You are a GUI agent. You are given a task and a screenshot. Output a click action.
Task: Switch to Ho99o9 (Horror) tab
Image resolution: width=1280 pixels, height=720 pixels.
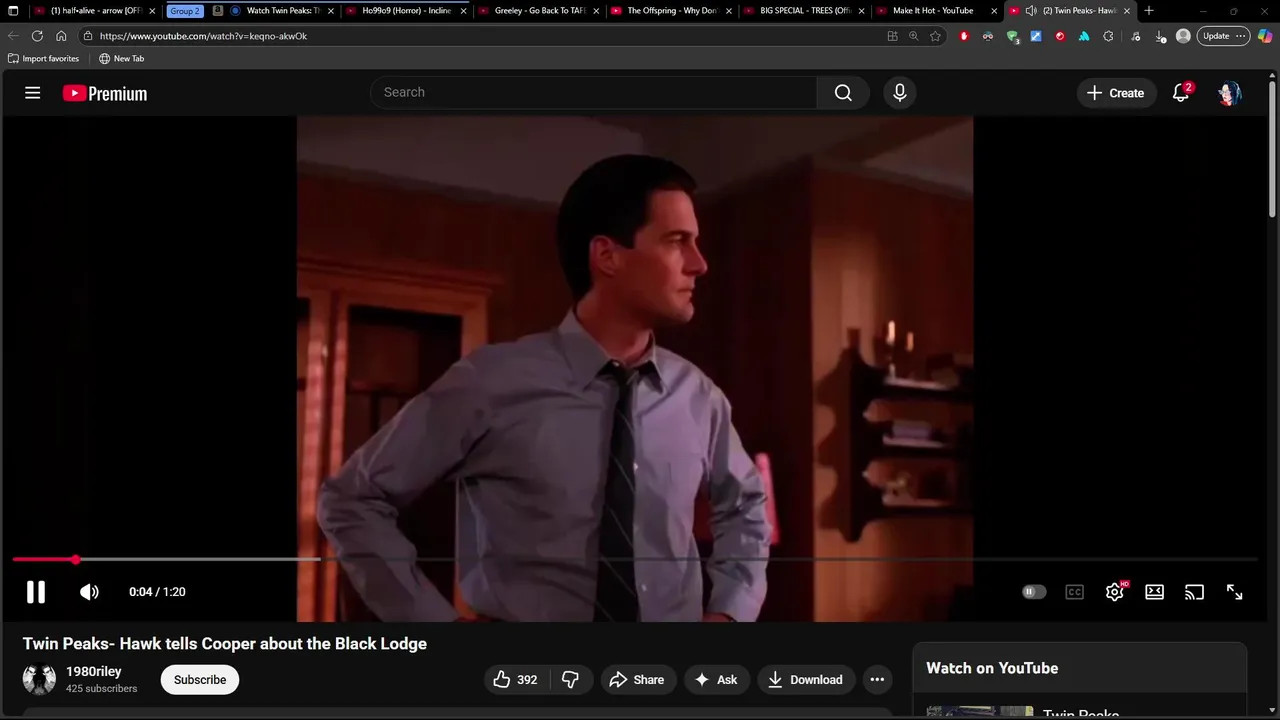[x=405, y=10]
